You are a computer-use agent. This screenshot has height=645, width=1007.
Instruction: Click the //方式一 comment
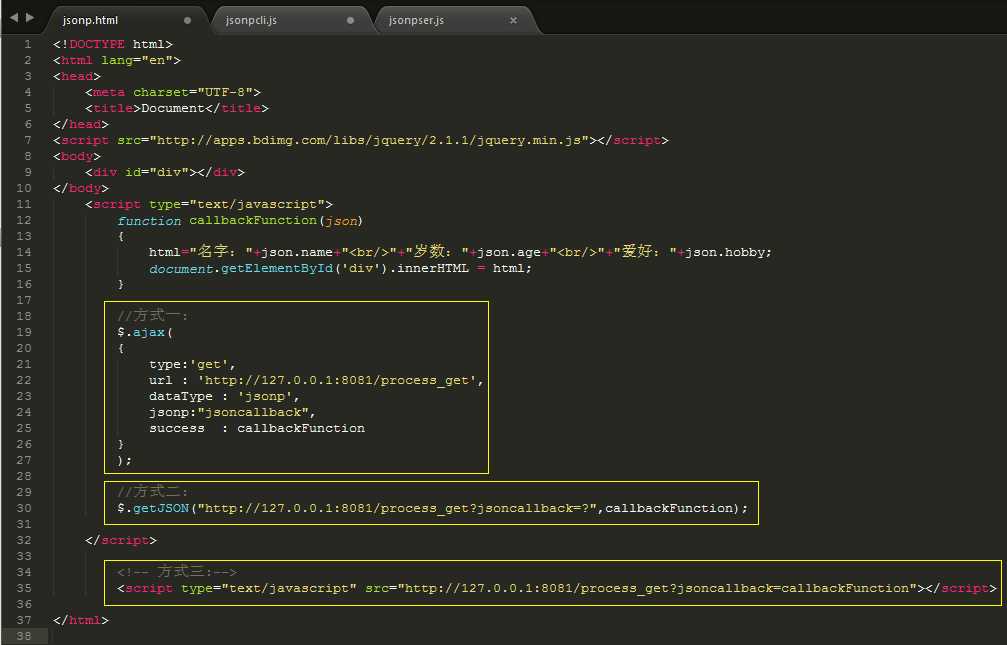pos(153,316)
